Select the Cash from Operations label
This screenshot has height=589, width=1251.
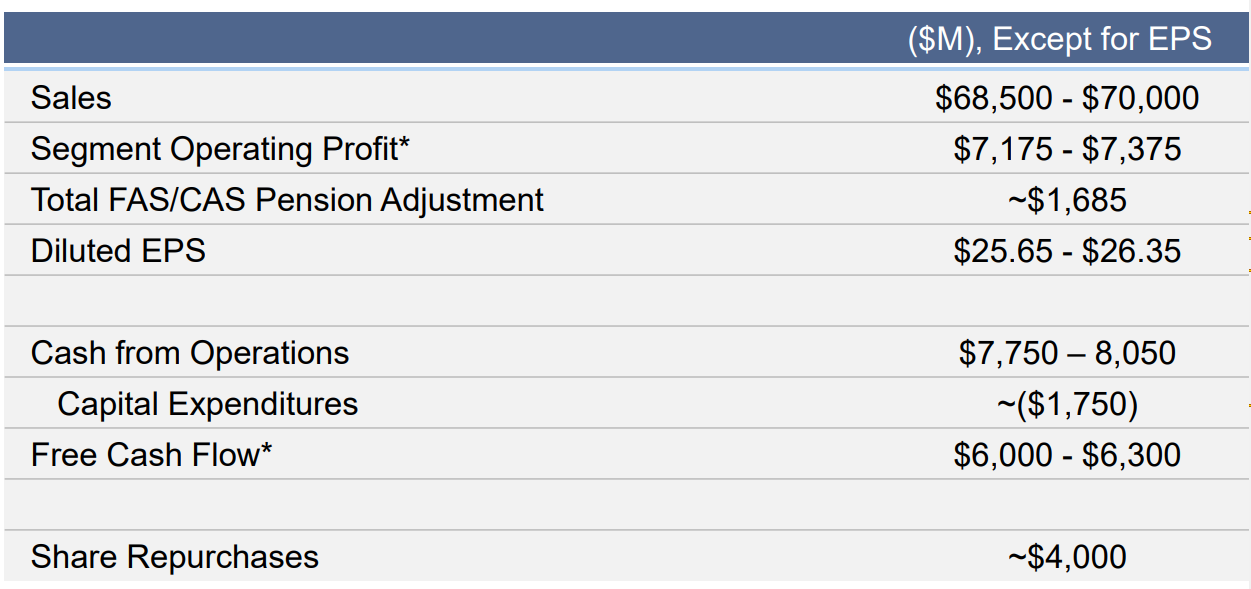[190, 353]
